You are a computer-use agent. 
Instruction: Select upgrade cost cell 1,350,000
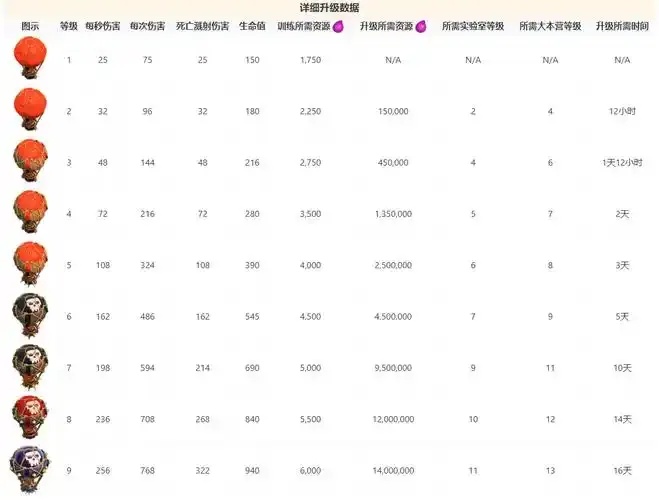click(x=393, y=214)
